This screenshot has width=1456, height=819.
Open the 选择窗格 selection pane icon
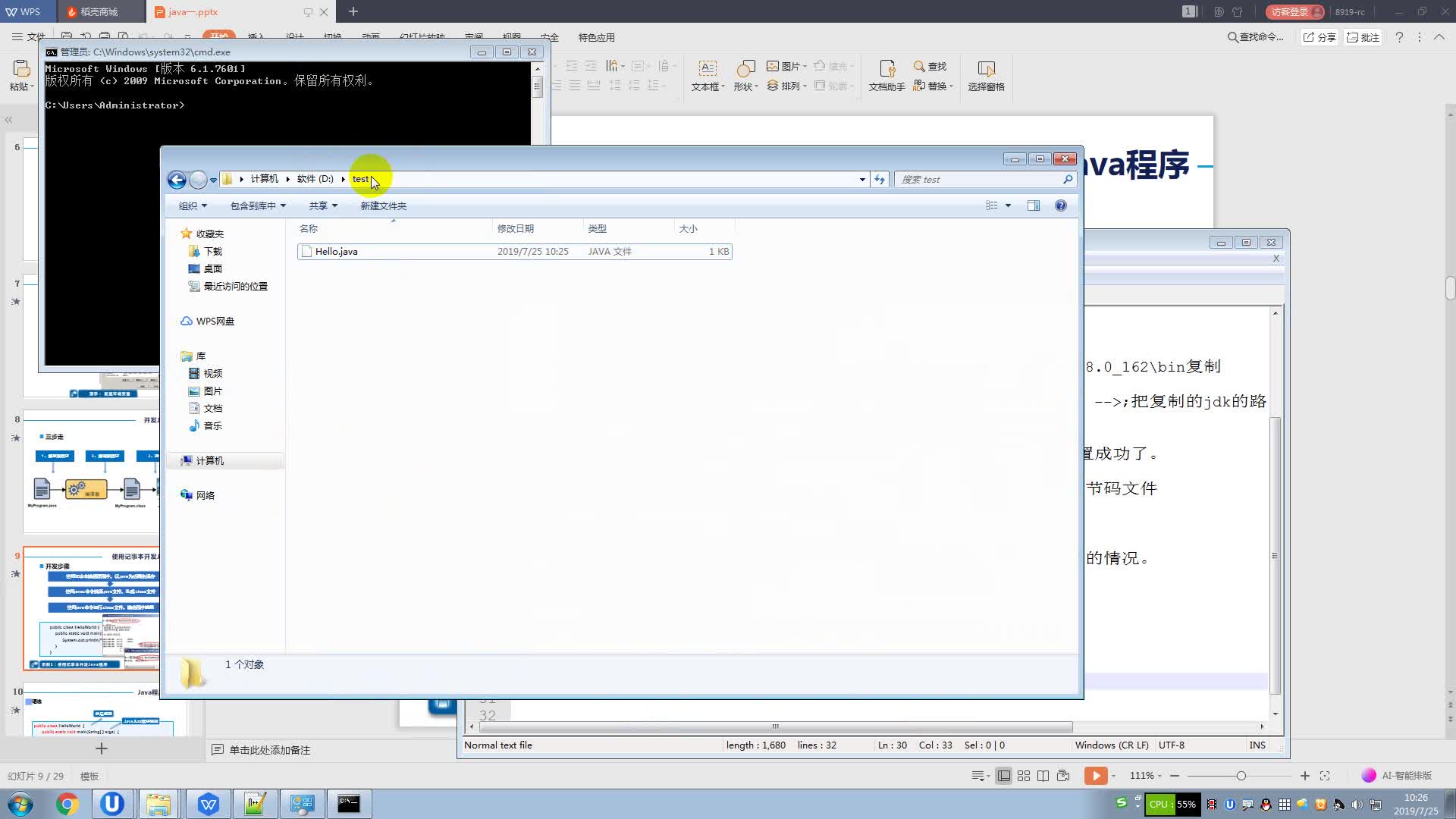[986, 76]
